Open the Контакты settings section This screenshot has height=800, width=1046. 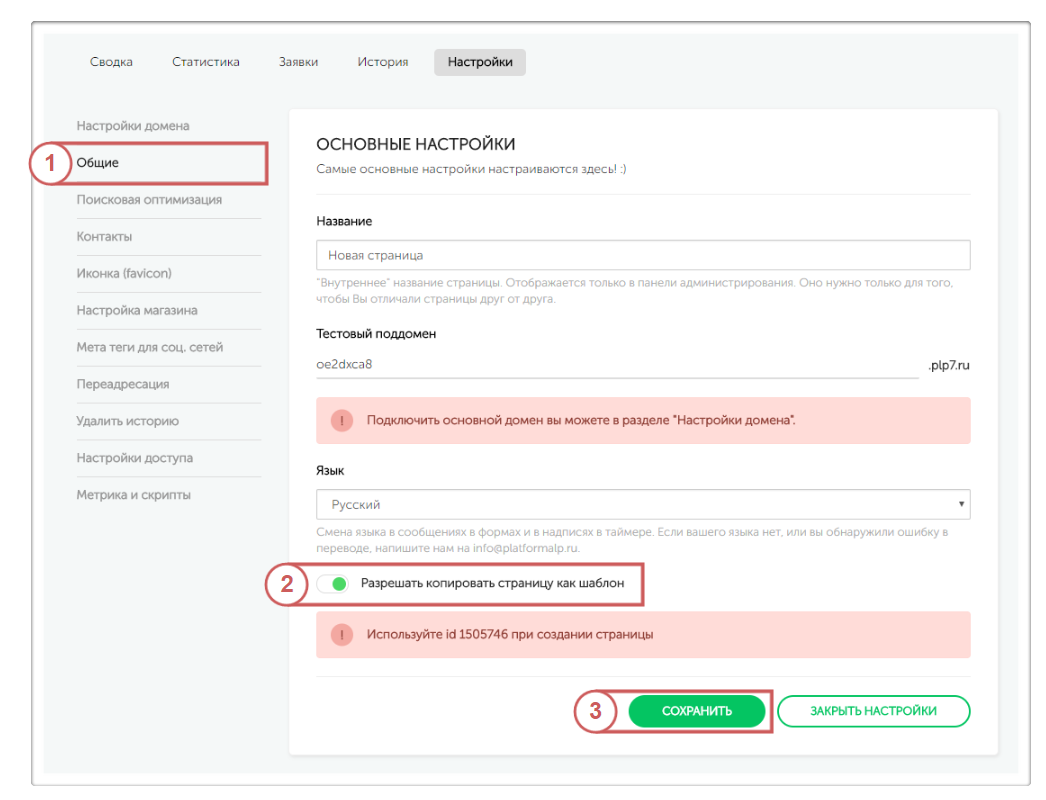[104, 237]
